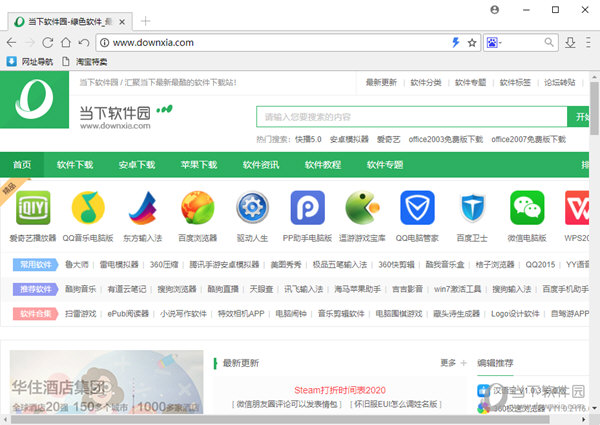Image resolution: width=600 pixels, height=425 pixels.
Task: Click the 华住酒店集团 banner image
Action: click(106, 381)
